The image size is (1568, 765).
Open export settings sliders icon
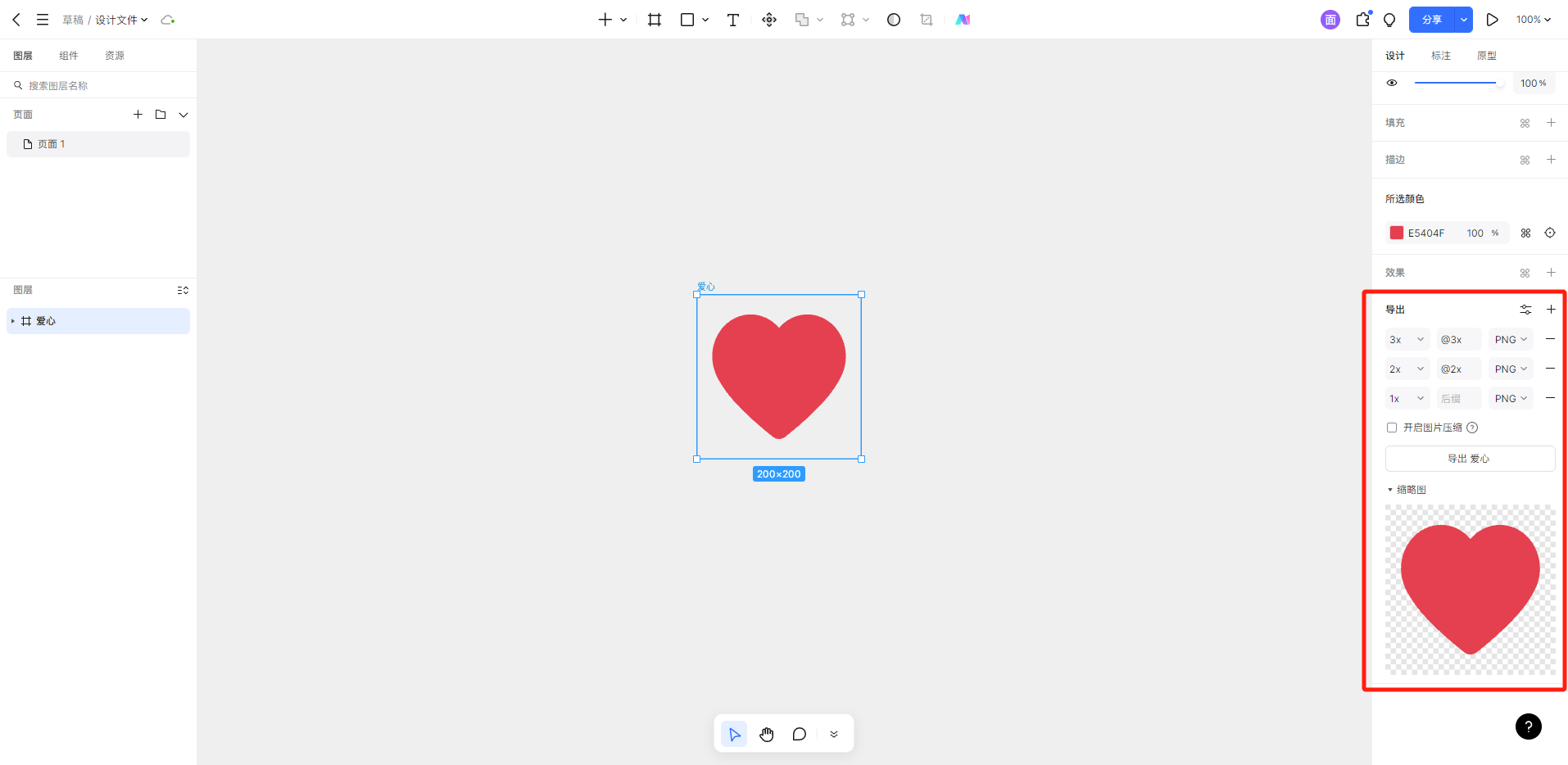point(1525,310)
